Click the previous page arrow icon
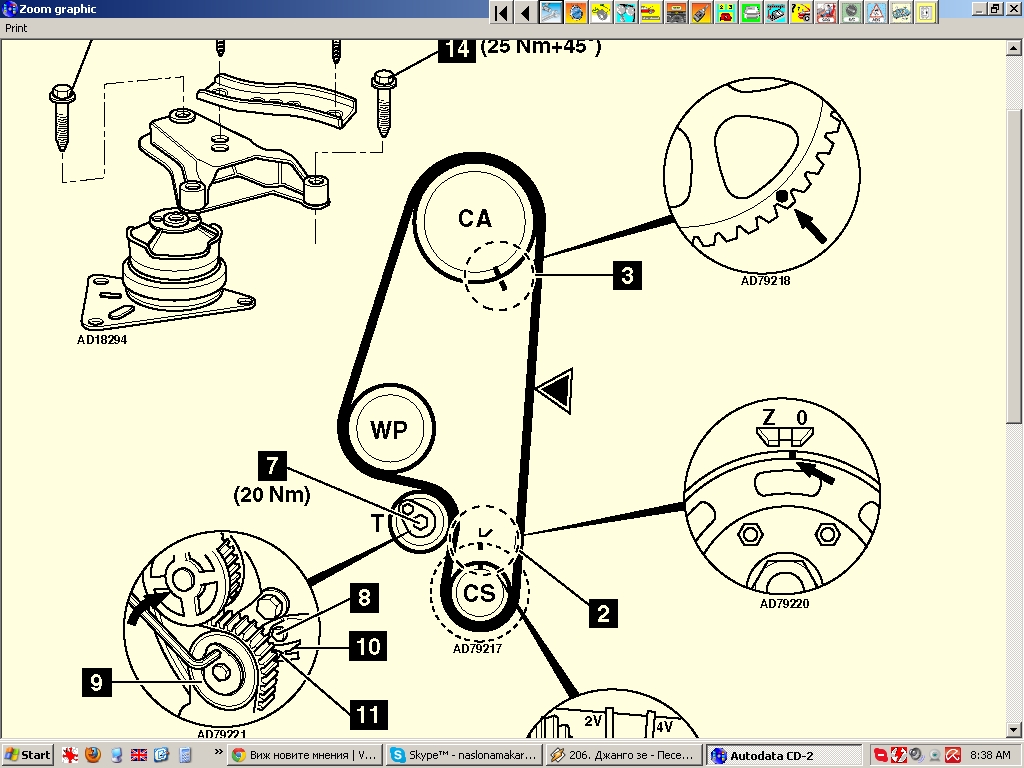1024x768 pixels. (x=524, y=12)
